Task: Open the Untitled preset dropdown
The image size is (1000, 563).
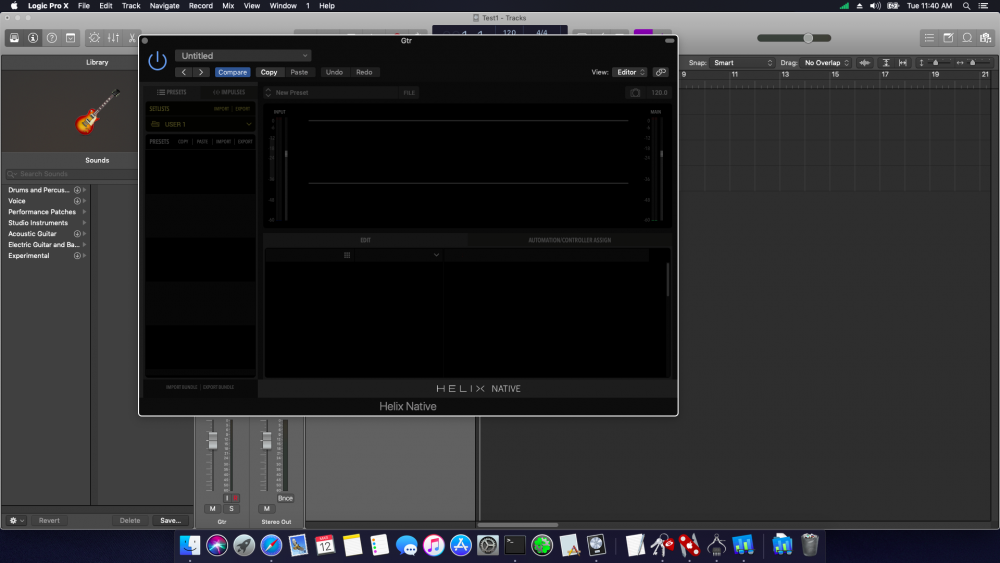Action: pyautogui.click(x=243, y=56)
